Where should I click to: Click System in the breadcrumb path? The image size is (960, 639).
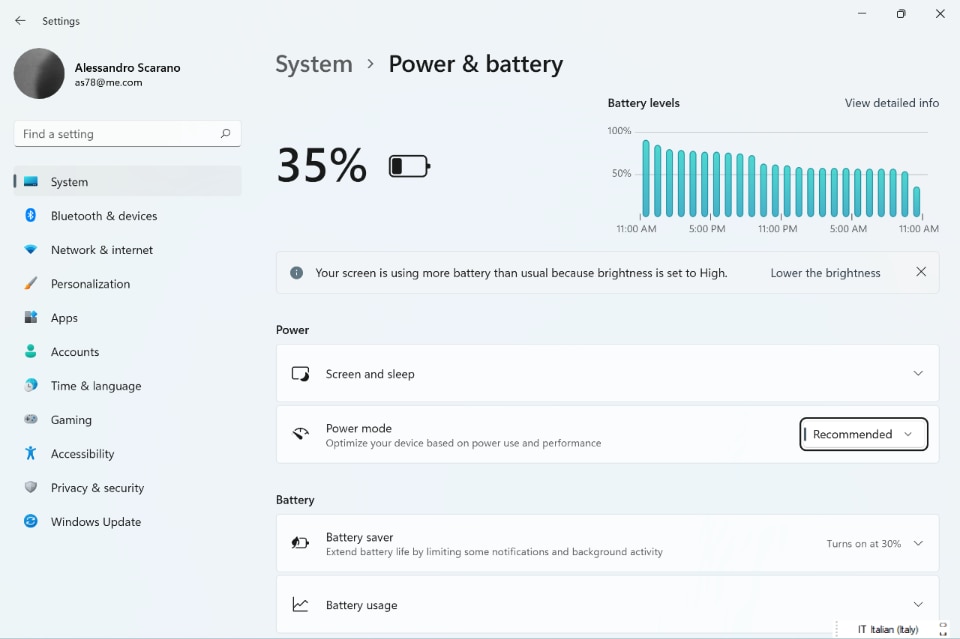coord(314,64)
